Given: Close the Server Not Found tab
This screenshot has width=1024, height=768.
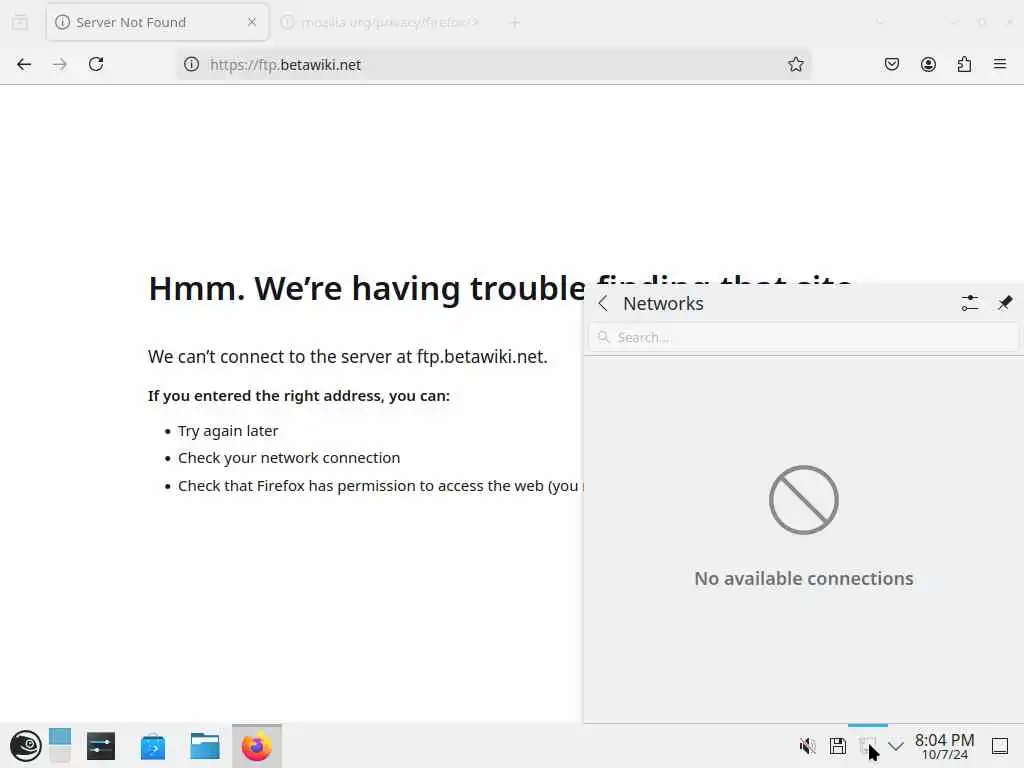Looking at the screenshot, I should (x=252, y=22).
